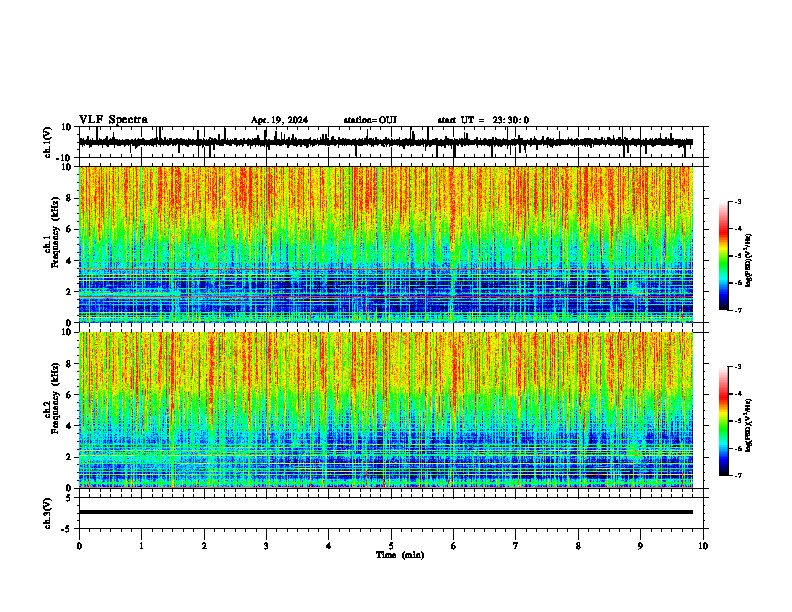Click time axis tick label '6'

click(454, 546)
